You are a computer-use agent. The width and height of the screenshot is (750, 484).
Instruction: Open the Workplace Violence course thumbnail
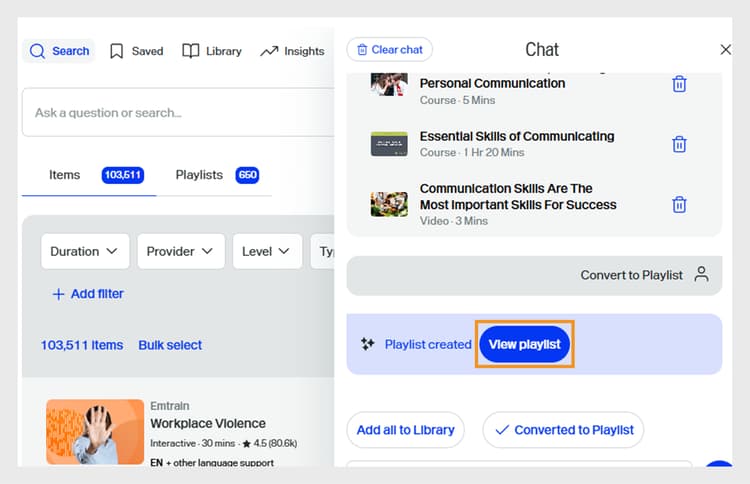click(95, 432)
